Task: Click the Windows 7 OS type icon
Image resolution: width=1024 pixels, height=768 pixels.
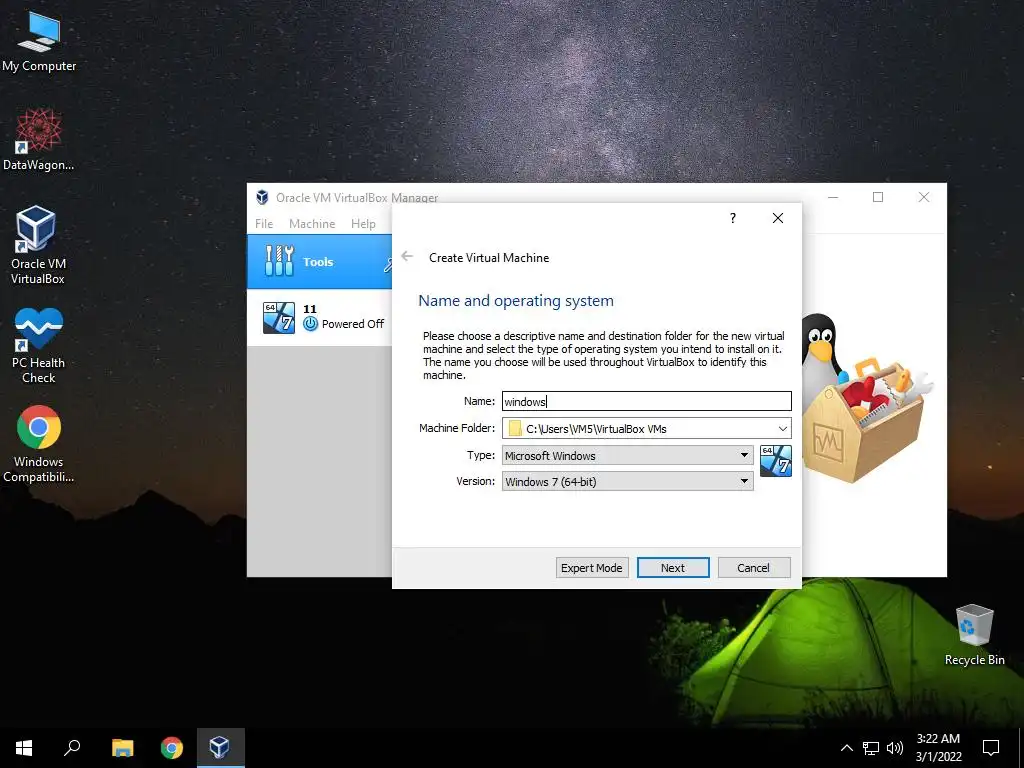Action: click(776, 461)
